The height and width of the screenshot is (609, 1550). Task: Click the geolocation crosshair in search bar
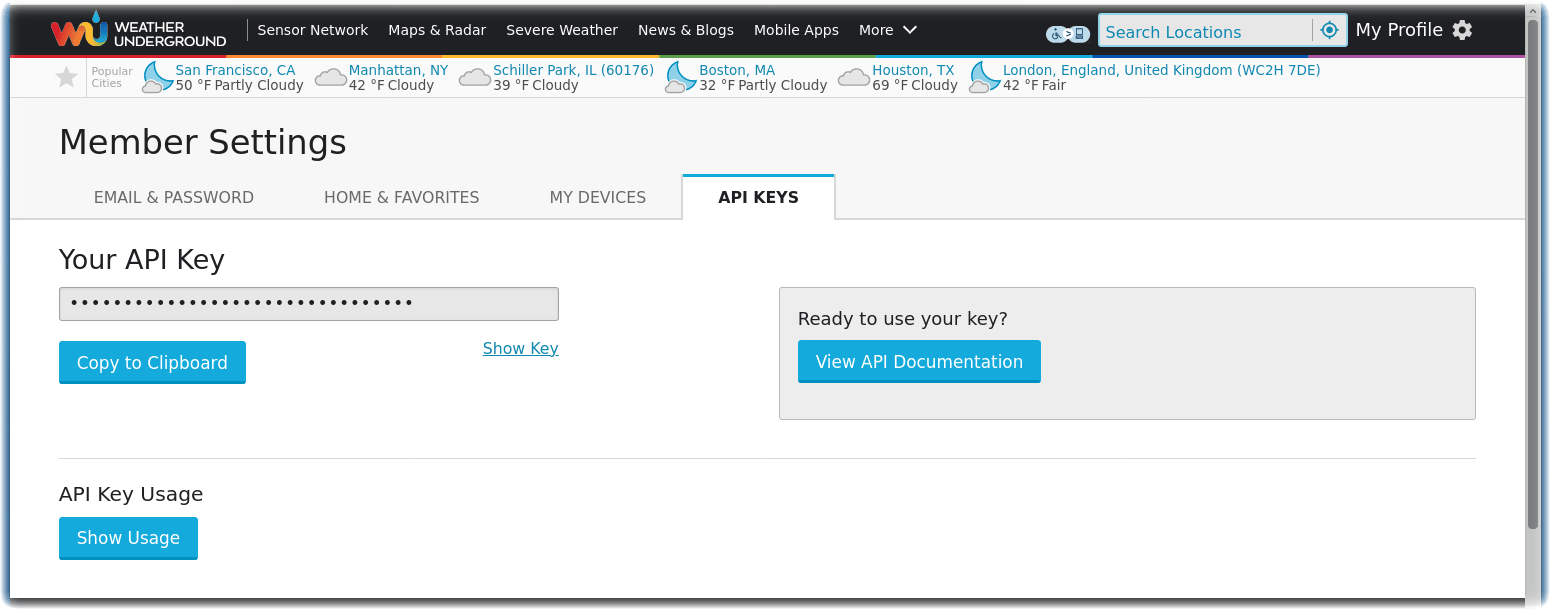click(x=1330, y=30)
